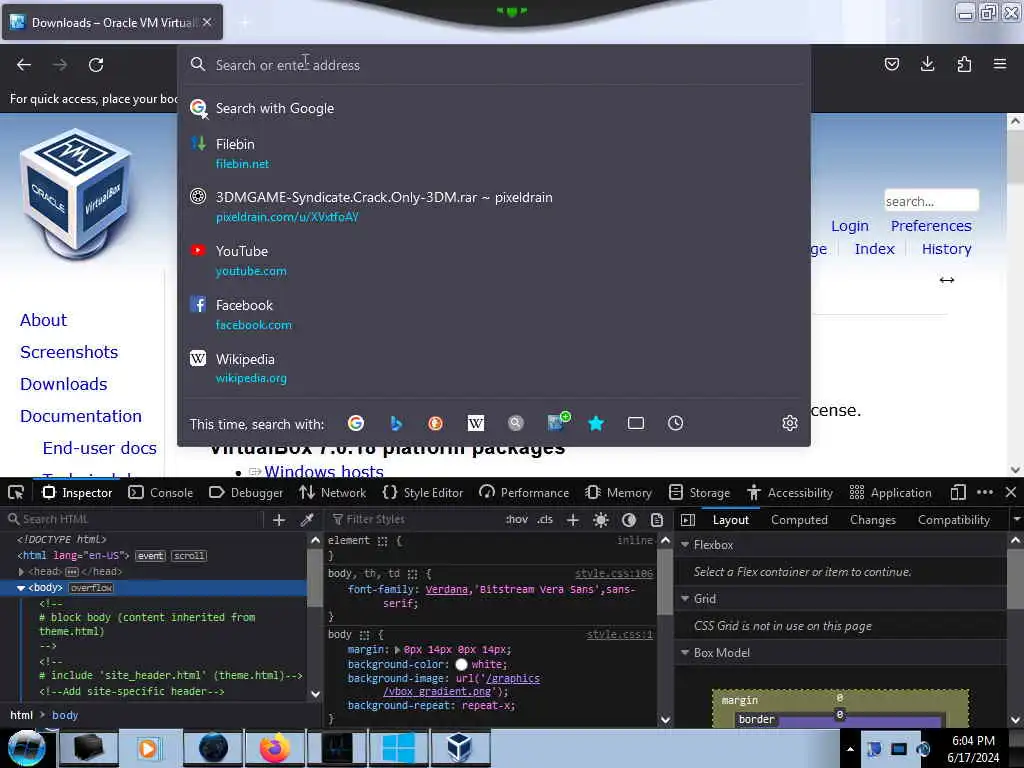Focus the Search HTML field

point(133,519)
